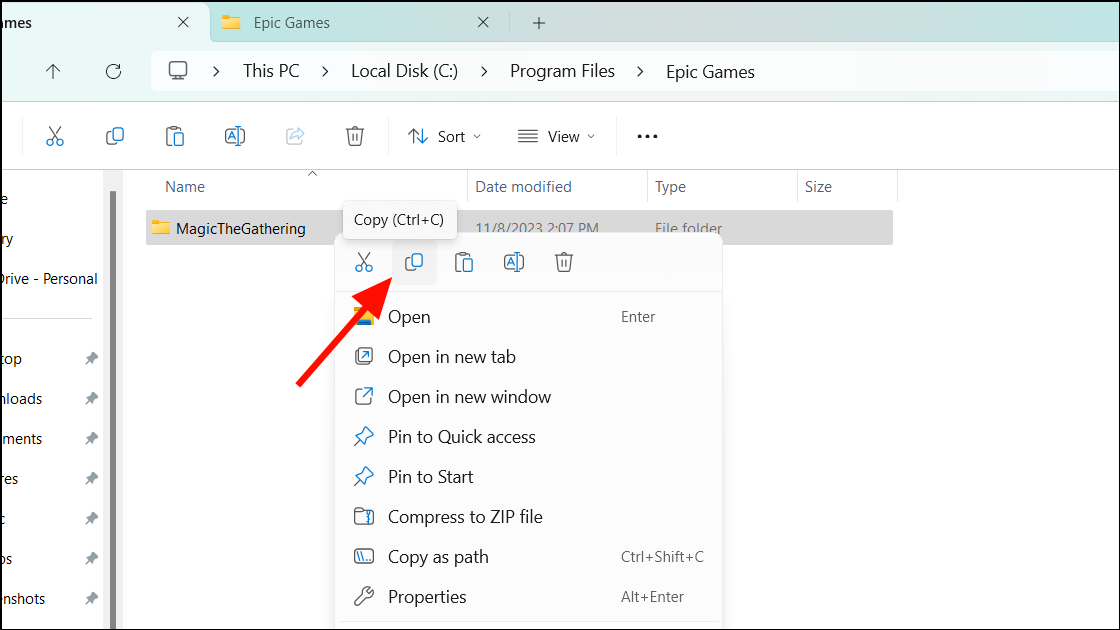Copy the folder using the context menu copy icon
The image size is (1120, 630).
pyautogui.click(x=414, y=261)
